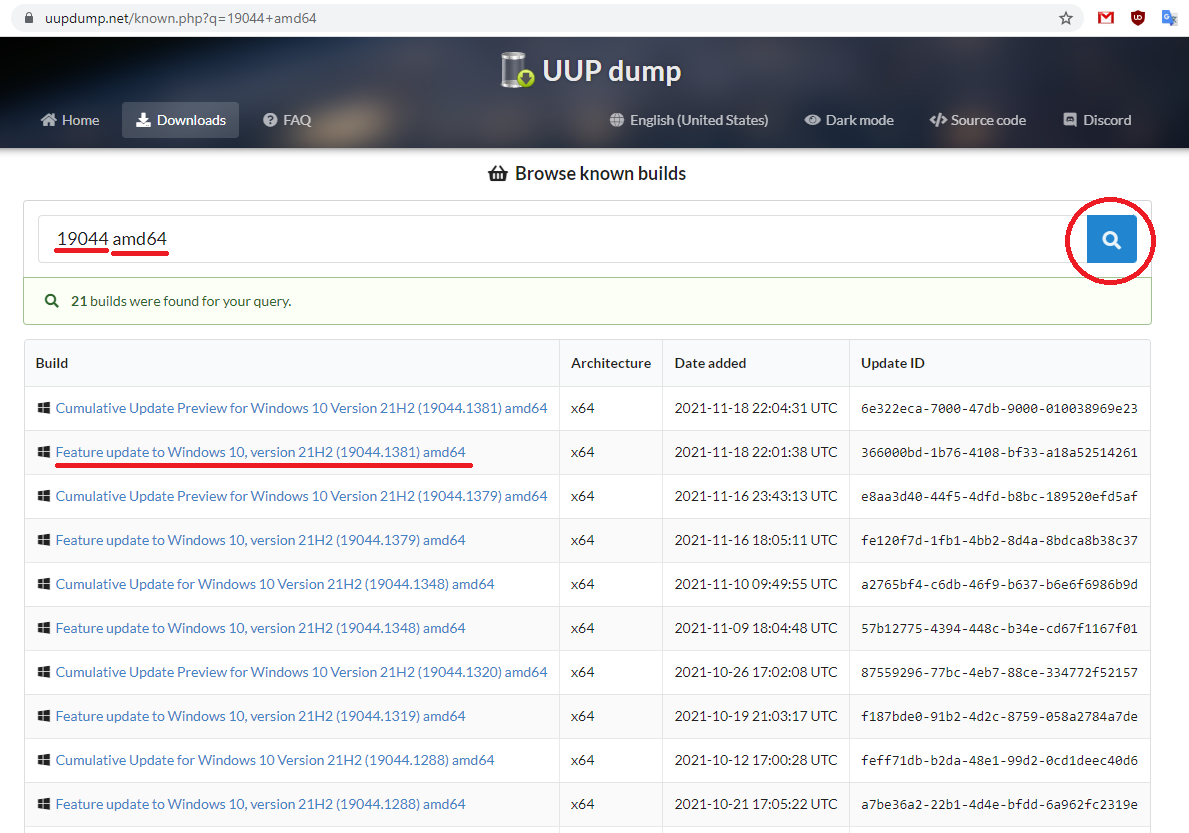Viewport: 1189px width, 833px height.
Task: Click Windows icon beside Cumulative Update Preview 19044.1320
Action: [x=44, y=672]
